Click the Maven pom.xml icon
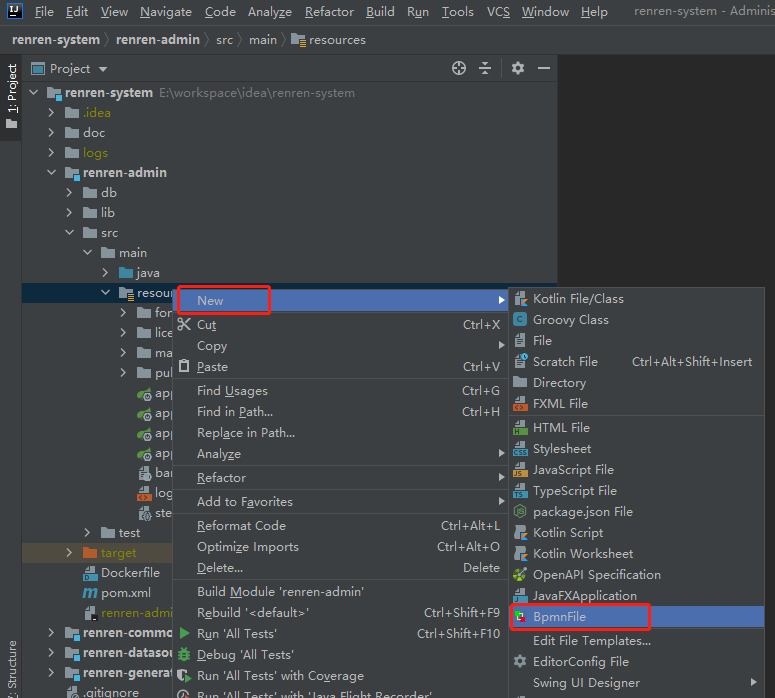This screenshot has height=698, width=775. [89, 593]
